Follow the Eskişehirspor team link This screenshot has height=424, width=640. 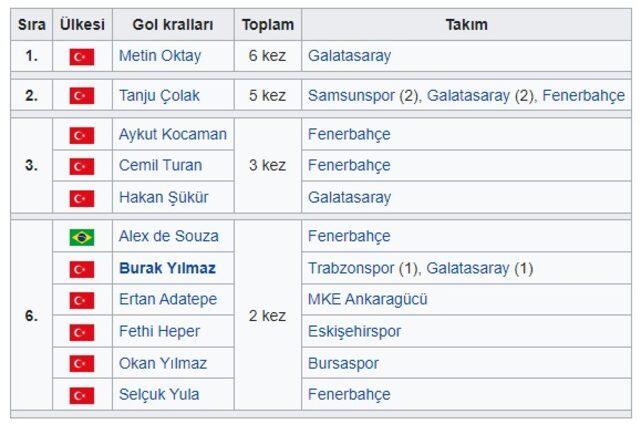(x=354, y=331)
